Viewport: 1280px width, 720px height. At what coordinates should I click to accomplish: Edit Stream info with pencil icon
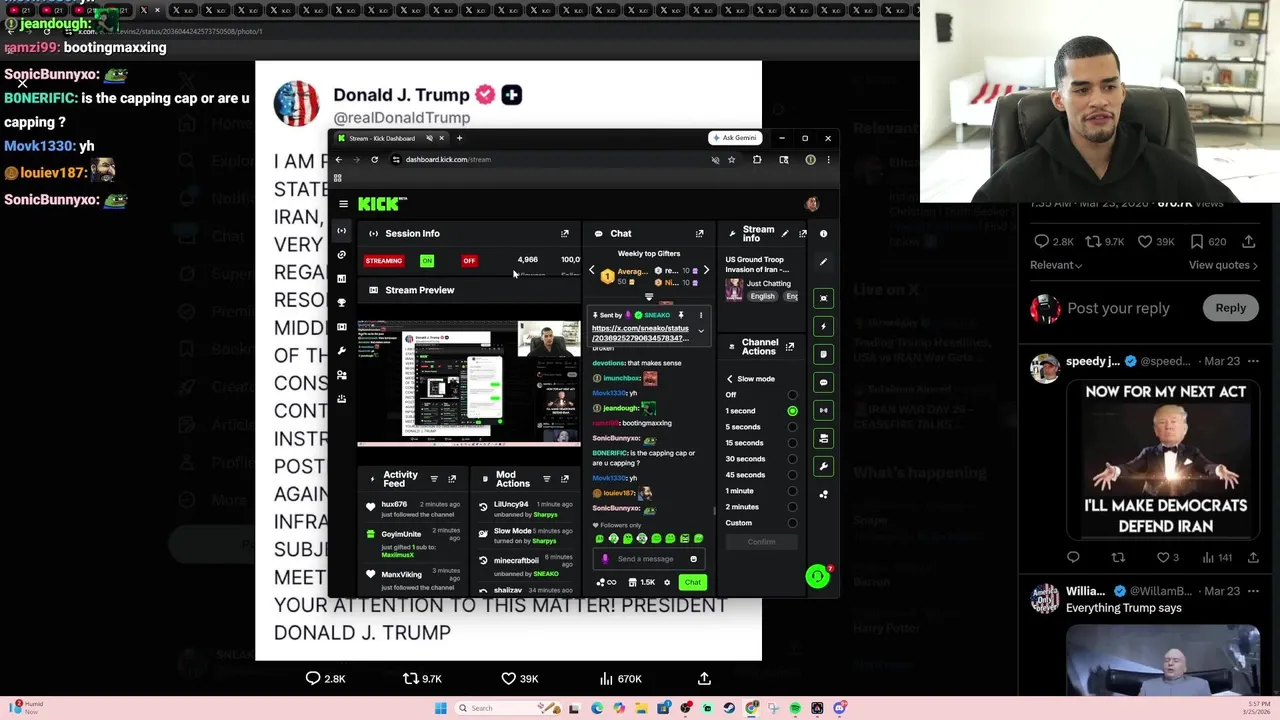784,234
